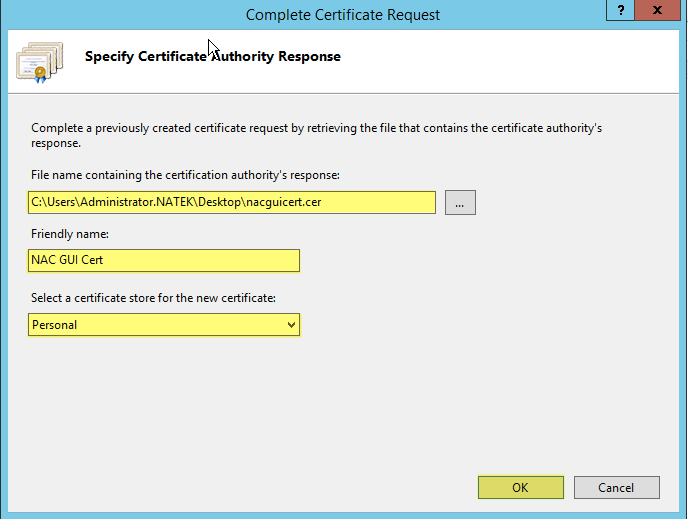688x519 pixels.
Task: Click the 'File name containing' label
Action: [x=185, y=175]
